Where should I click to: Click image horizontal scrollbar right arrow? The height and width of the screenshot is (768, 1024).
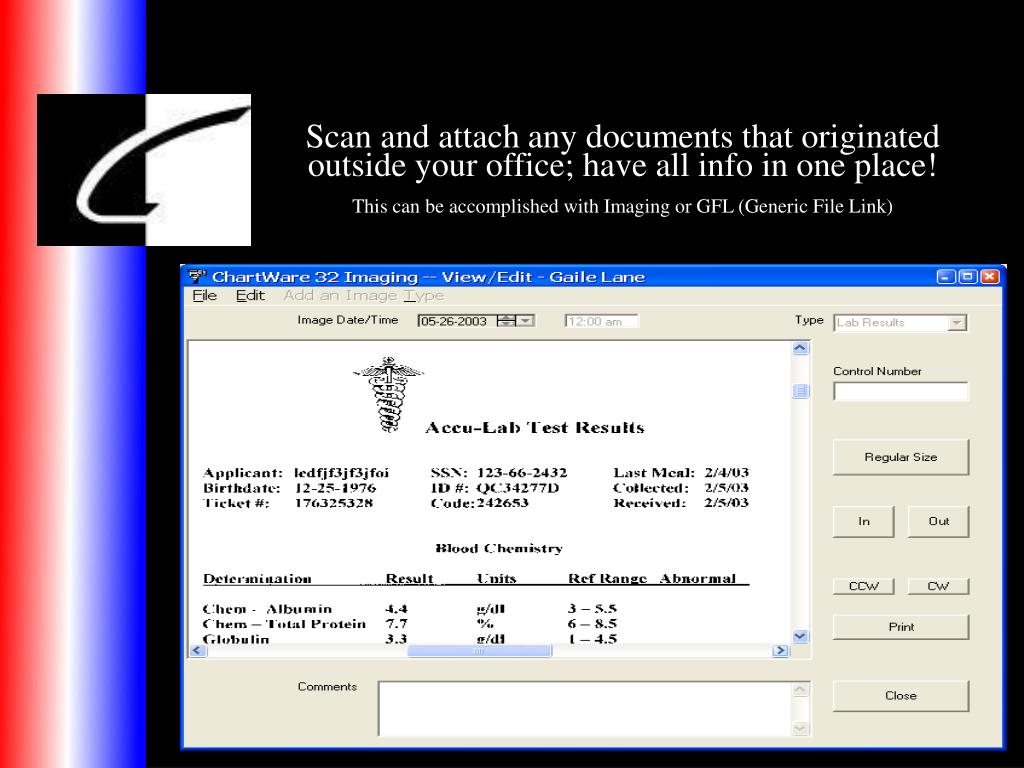(780, 650)
